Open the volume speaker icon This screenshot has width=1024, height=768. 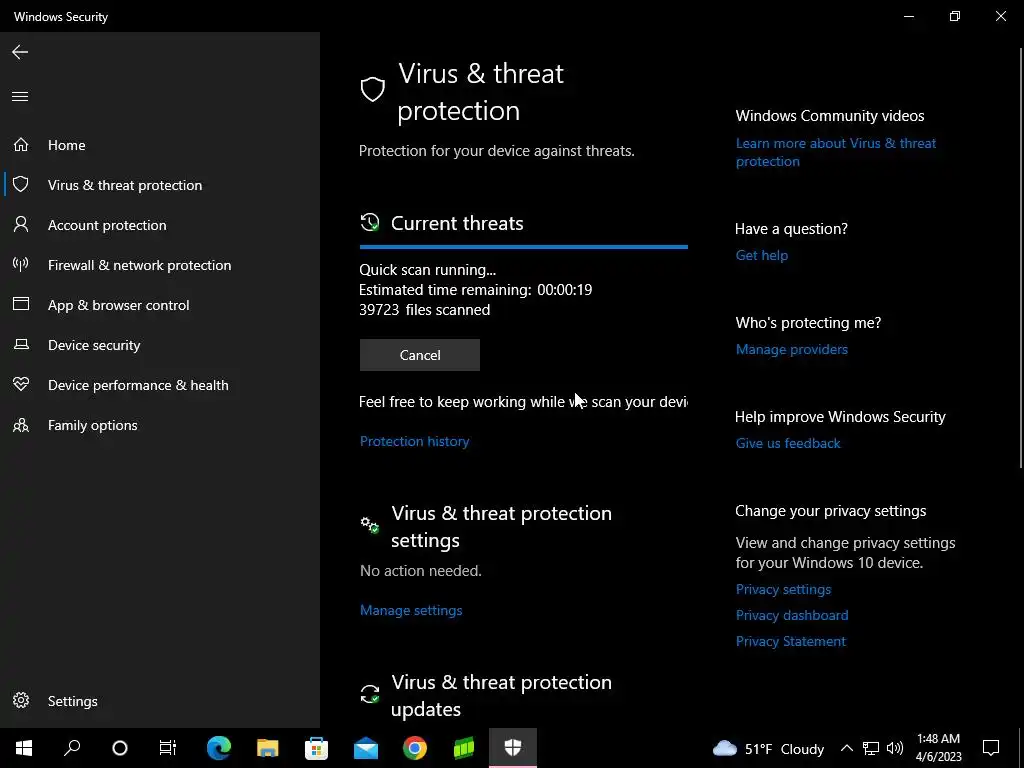pyautogui.click(x=895, y=748)
